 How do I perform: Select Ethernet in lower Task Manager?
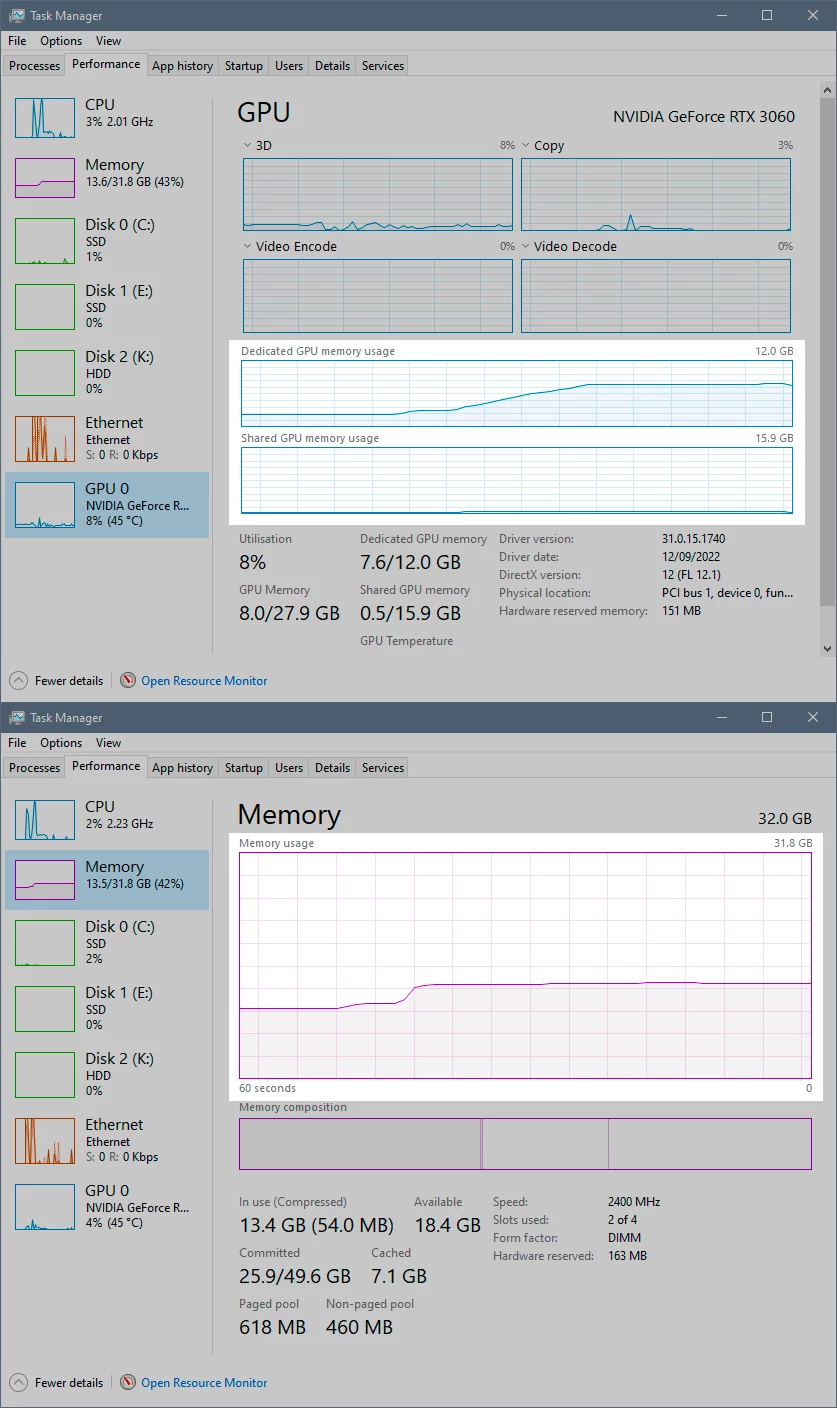click(107, 1141)
